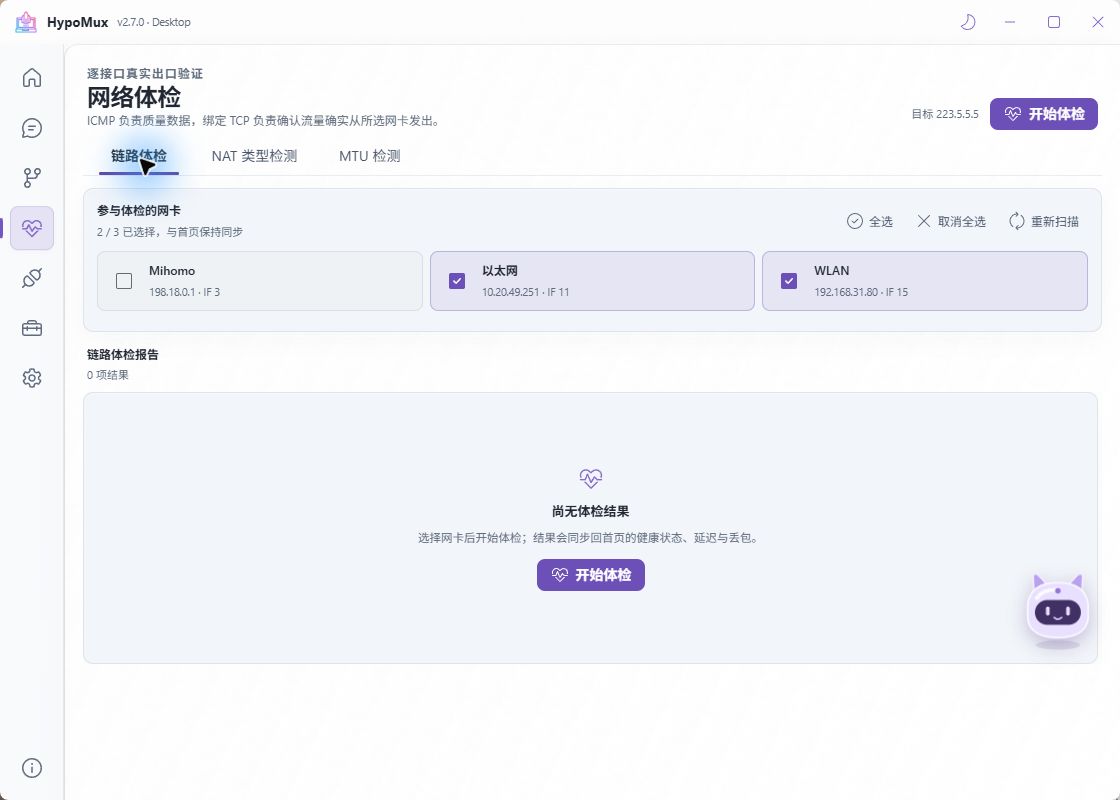Click the 198.18.0.1 · IF 3 address
The image size is (1120, 800).
184,292
